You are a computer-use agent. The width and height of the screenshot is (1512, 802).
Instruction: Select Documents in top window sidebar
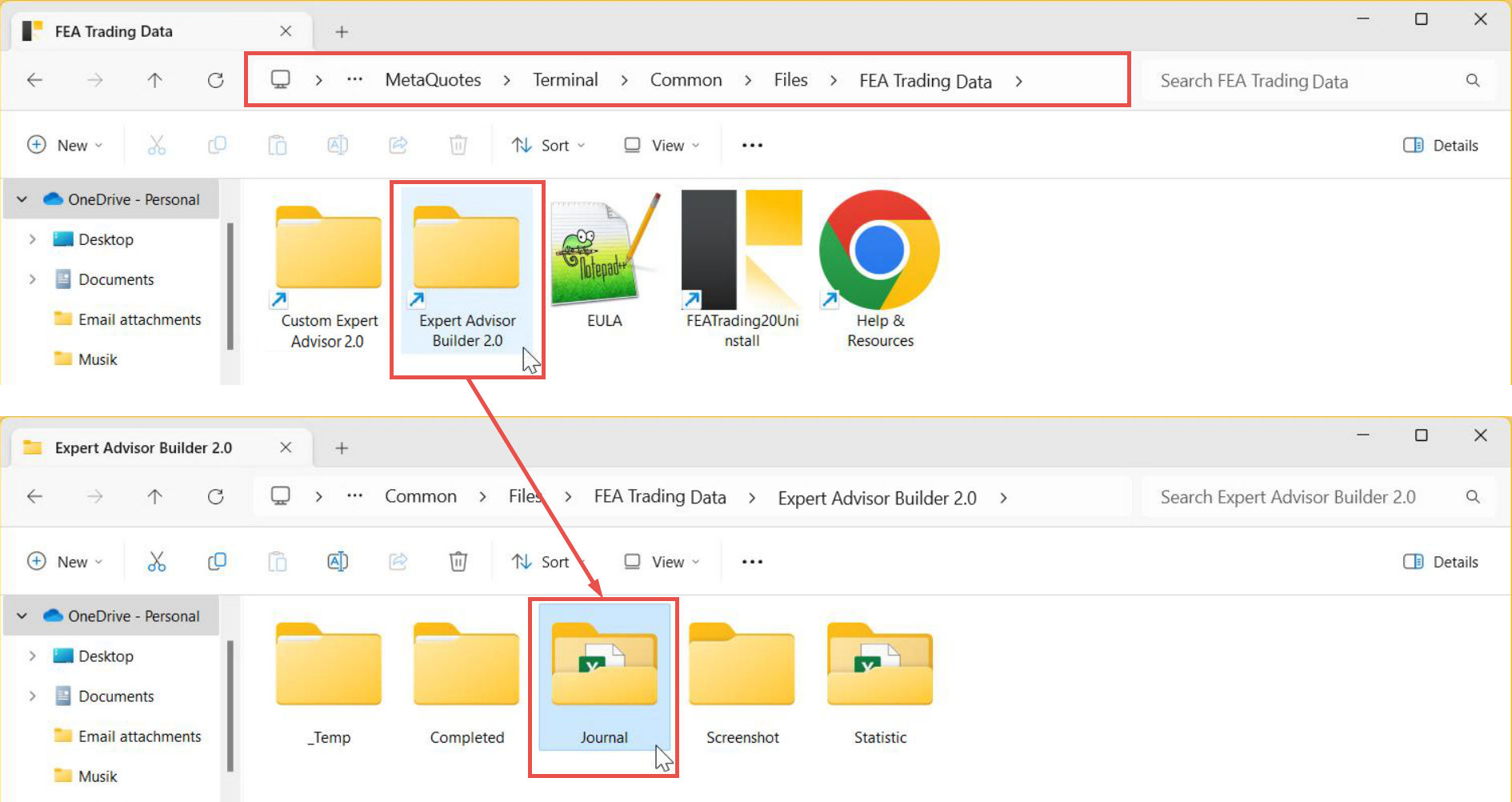[x=104, y=279]
